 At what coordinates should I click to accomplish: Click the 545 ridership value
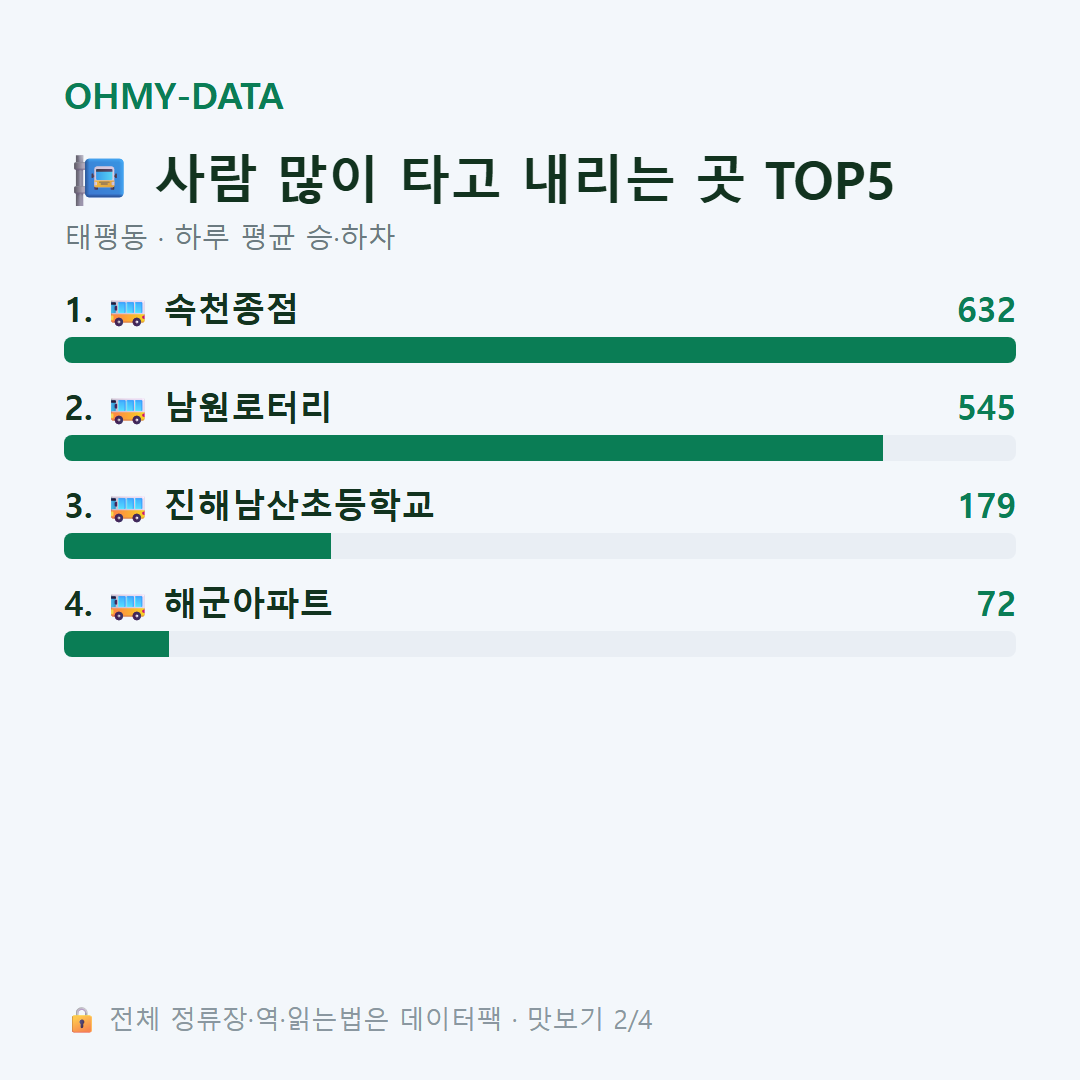[986, 408]
